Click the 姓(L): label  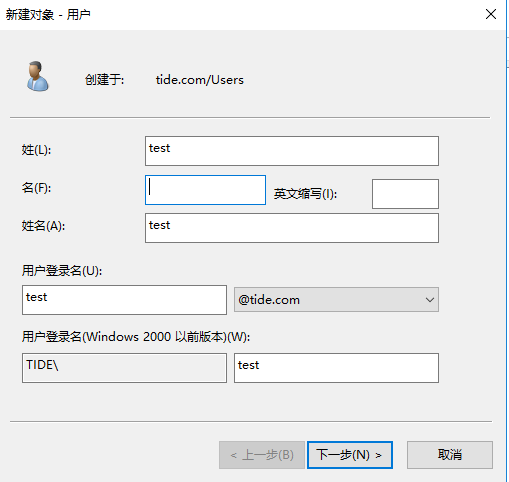pyautogui.click(x=36, y=150)
